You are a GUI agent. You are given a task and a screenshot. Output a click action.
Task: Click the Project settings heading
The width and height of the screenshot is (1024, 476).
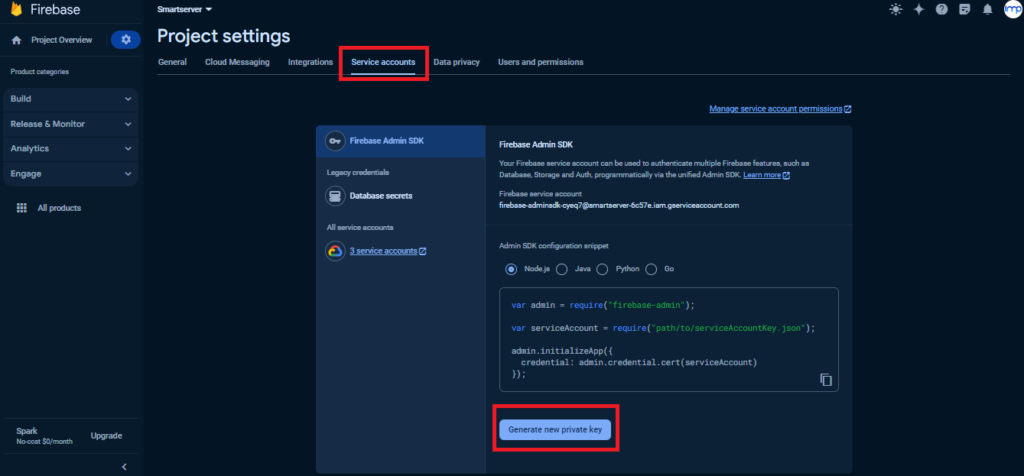pyautogui.click(x=223, y=36)
